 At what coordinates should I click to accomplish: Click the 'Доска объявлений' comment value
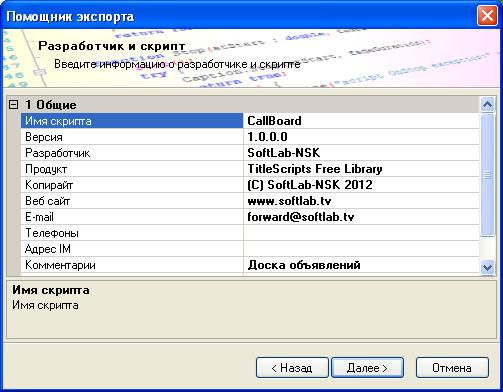(362, 265)
